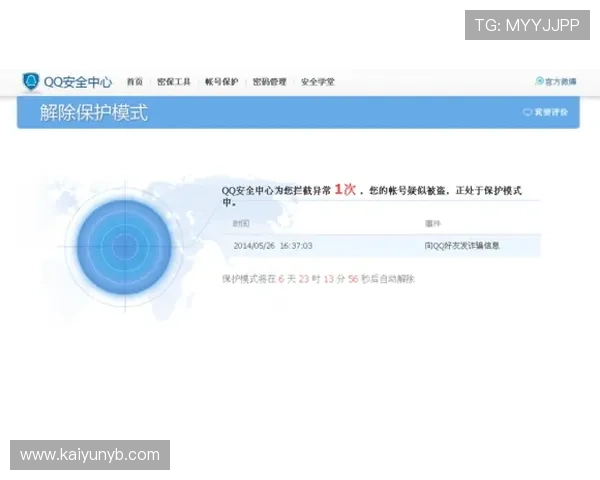This screenshot has width=600, height=480.
Task: Click the QQ安全中心 title text
Action: [x=78, y=82]
